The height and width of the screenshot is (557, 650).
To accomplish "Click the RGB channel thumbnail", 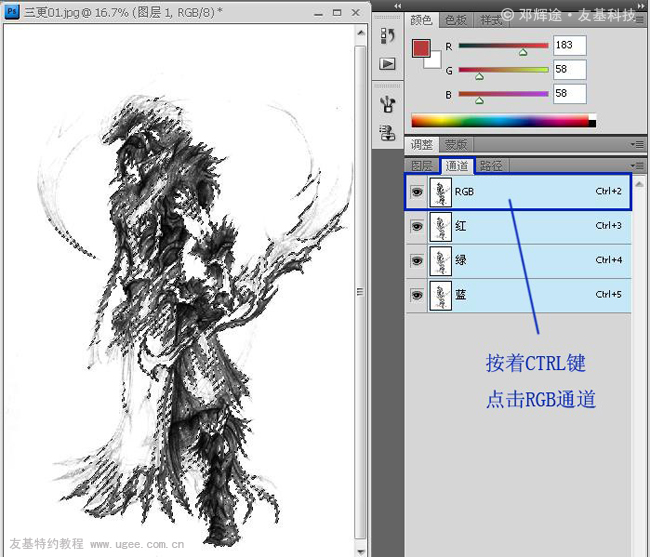I will point(440,192).
